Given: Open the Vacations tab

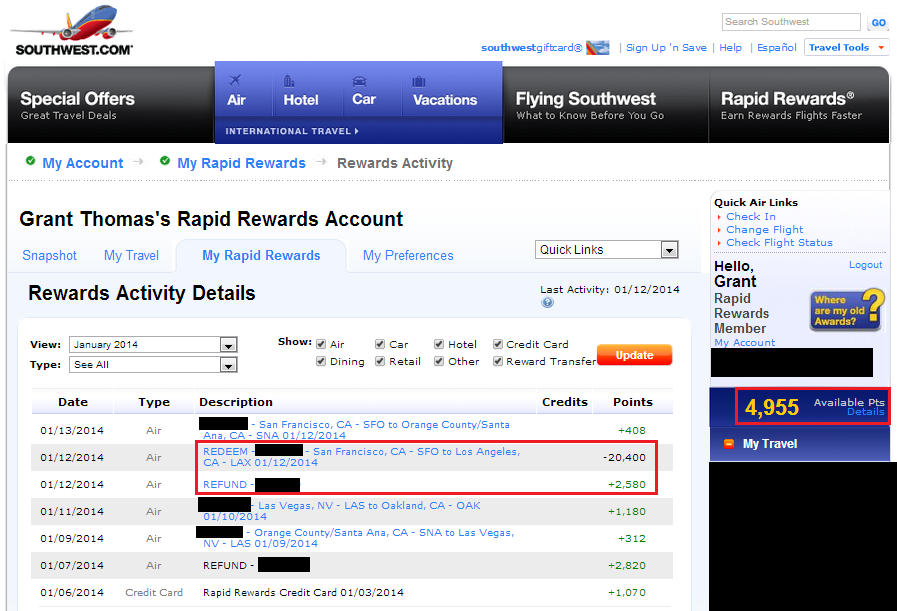Looking at the screenshot, I should point(445,92).
